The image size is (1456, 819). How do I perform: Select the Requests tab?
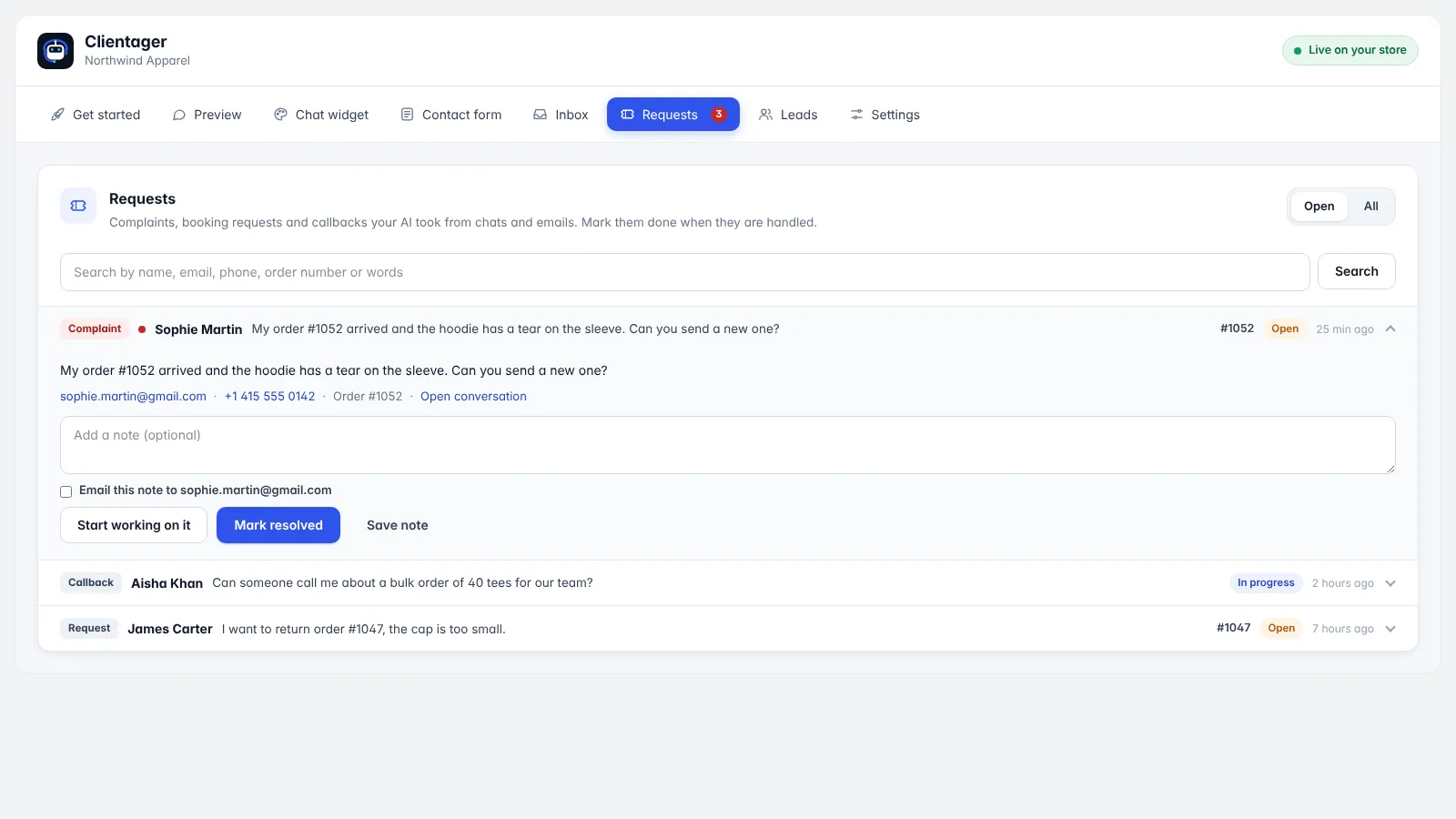673,115
